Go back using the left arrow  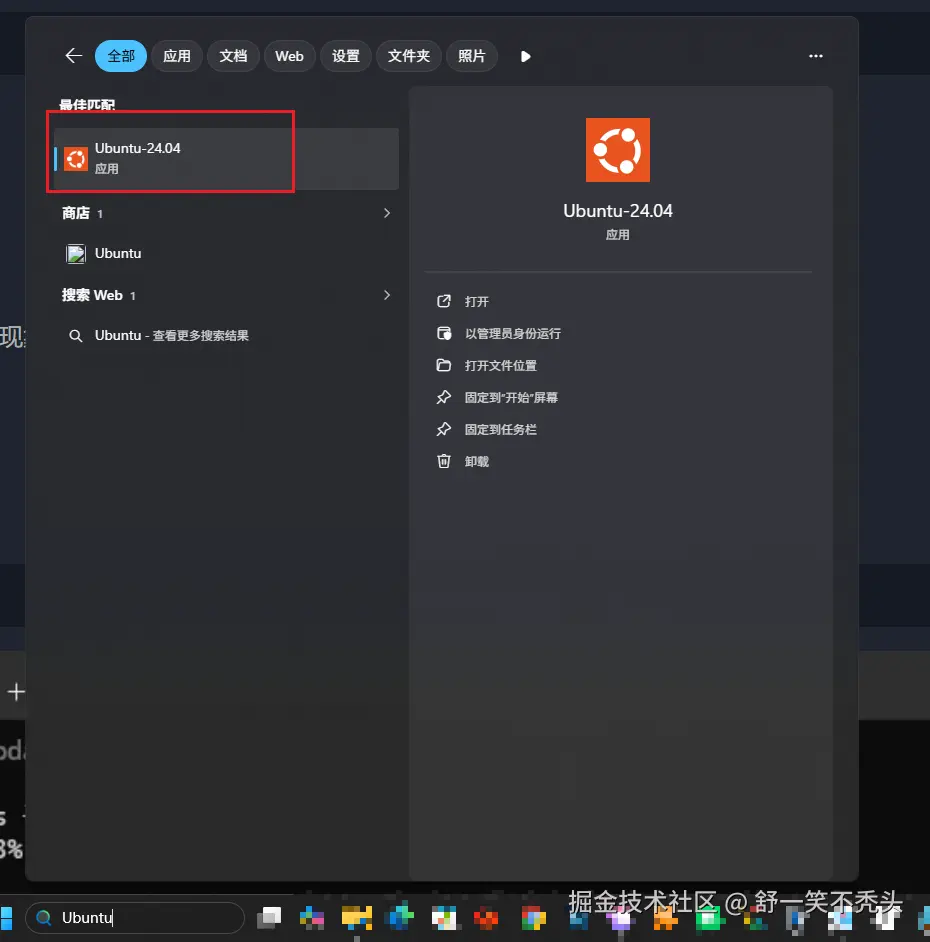coord(73,56)
